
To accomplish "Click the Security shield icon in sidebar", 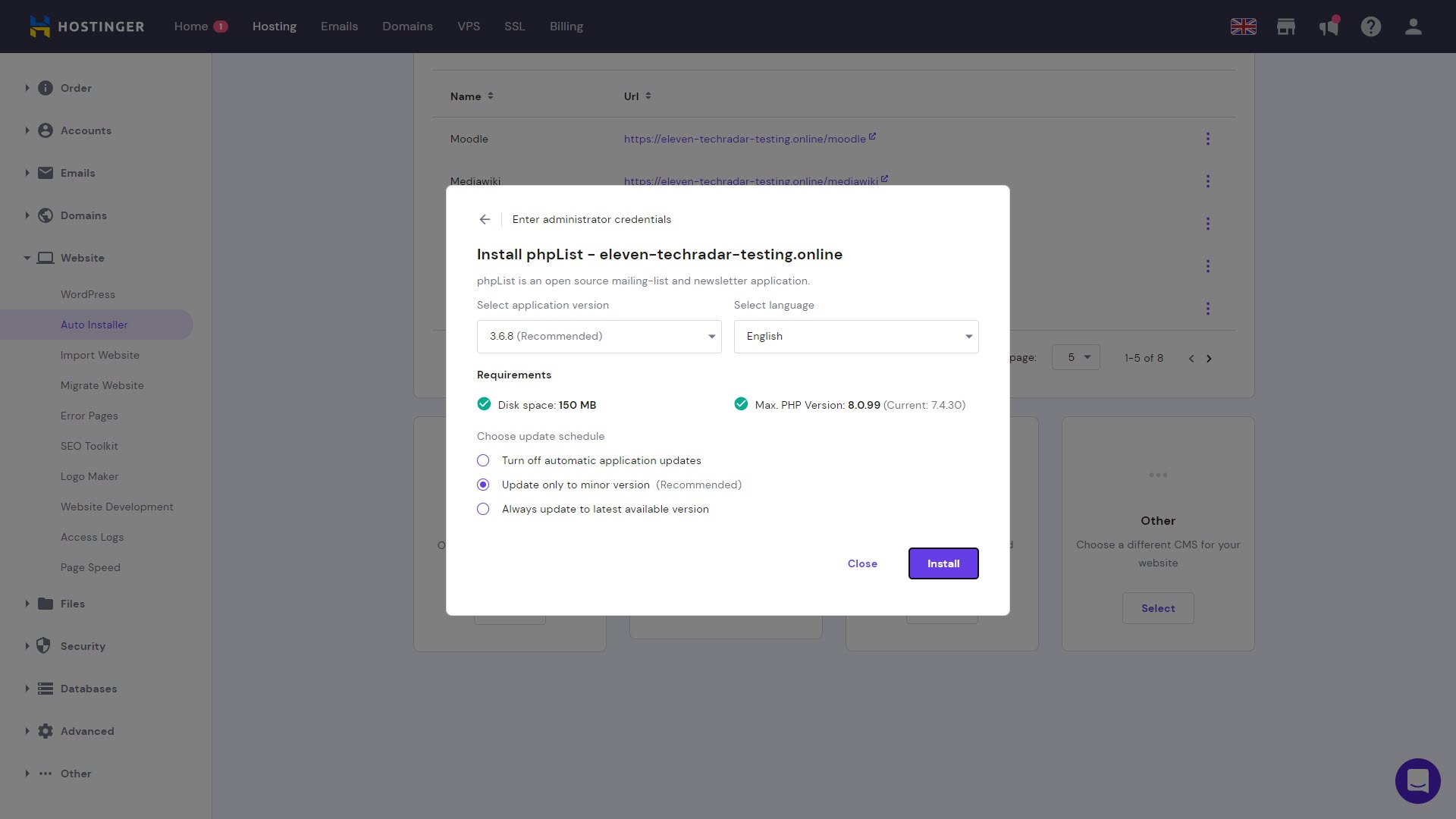I will pyautogui.click(x=44, y=646).
